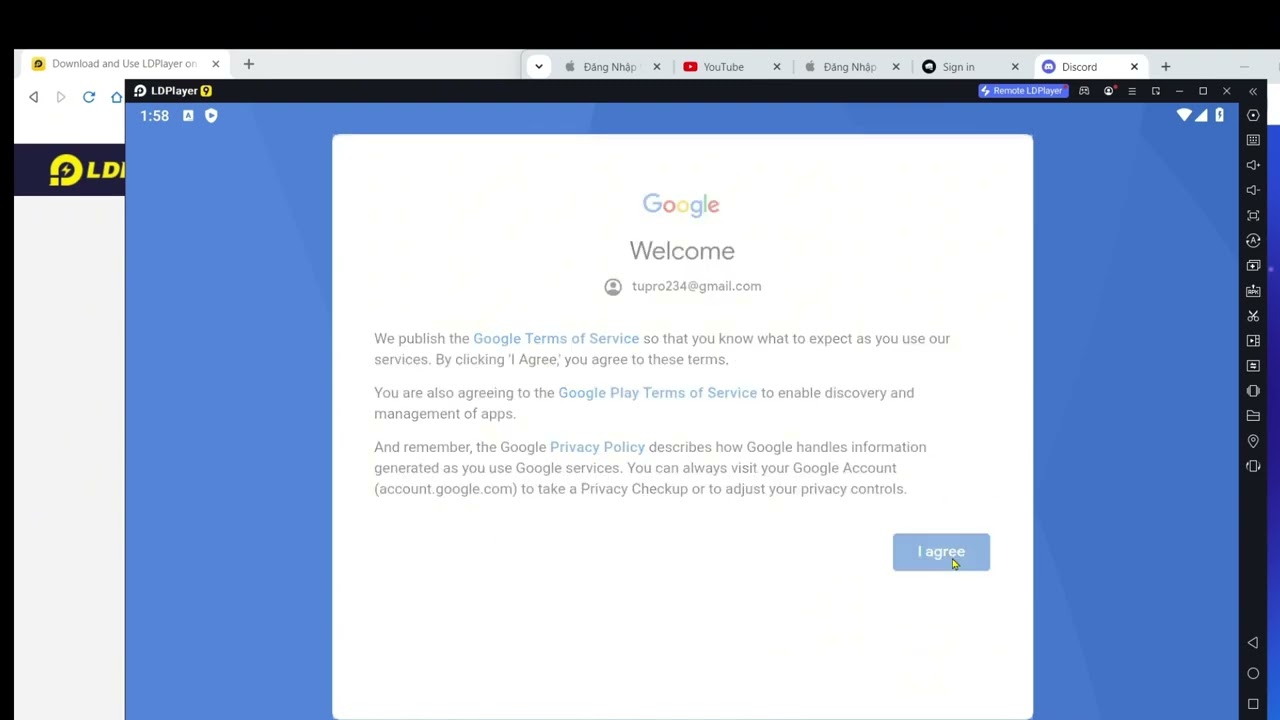Click the LDPlayer mini-window mode icon
1280x720 pixels.
coord(1156,91)
